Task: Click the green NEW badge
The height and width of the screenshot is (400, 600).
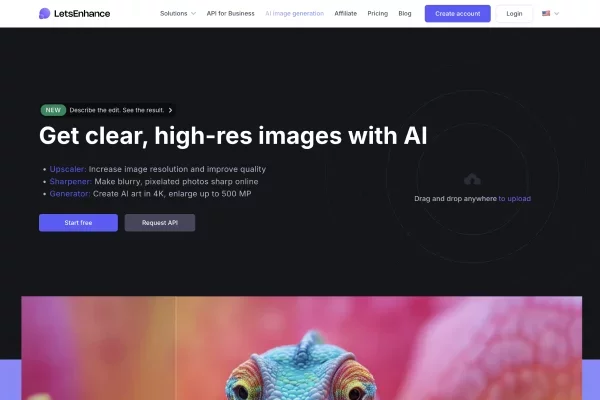Action: (53, 110)
